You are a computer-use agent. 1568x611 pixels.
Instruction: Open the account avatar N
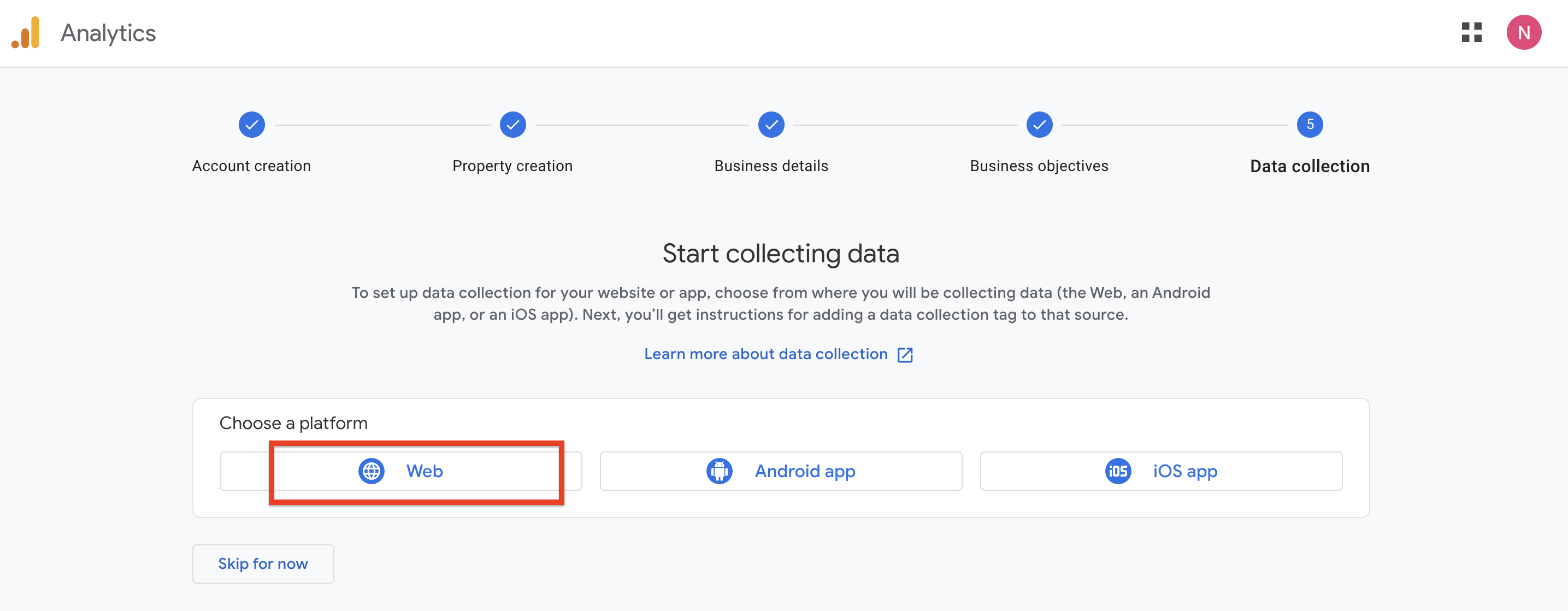click(1524, 33)
